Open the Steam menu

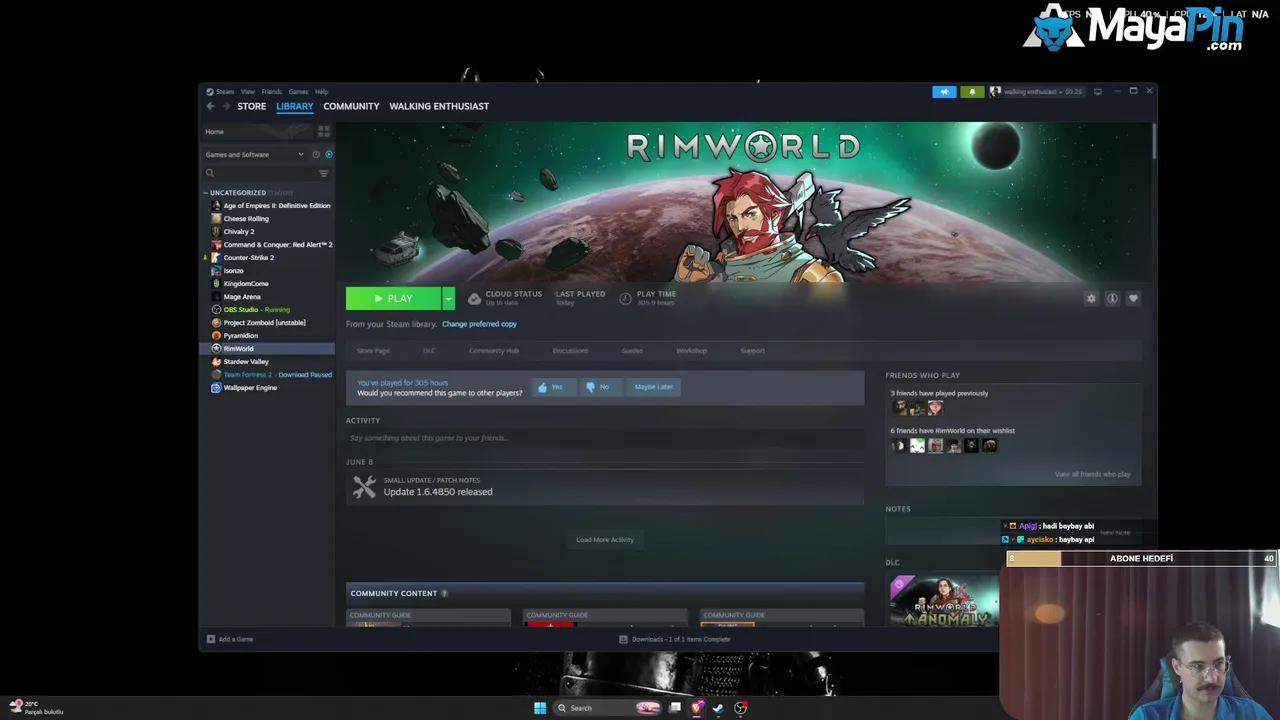click(x=225, y=91)
